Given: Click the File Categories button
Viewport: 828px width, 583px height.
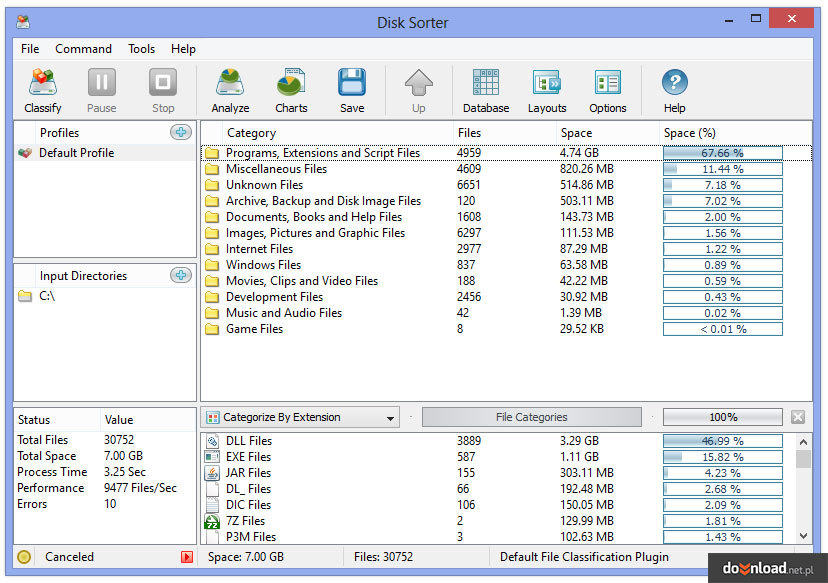Looking at the screenshot, I should pyautogui.click(x=531, y=417).
